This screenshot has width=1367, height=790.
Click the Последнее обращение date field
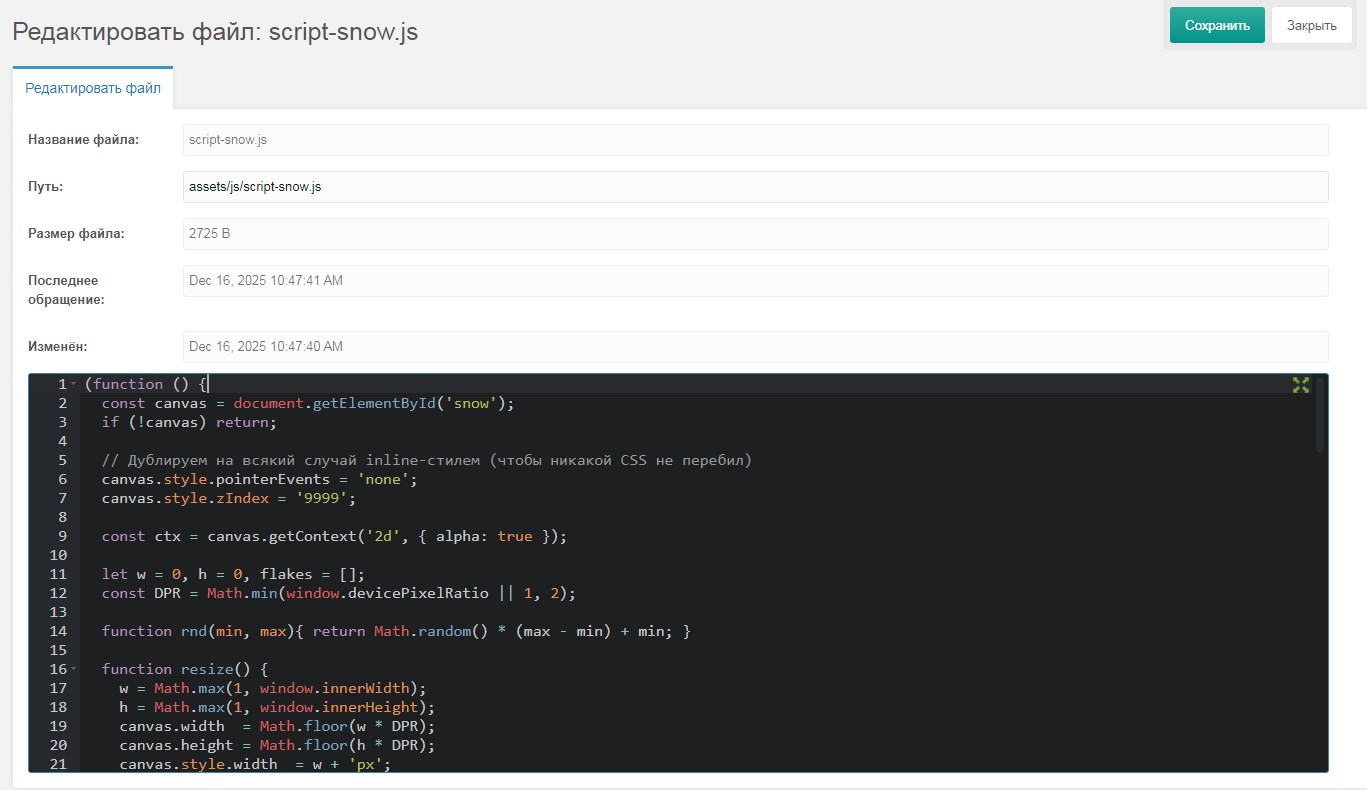[755, 281]
